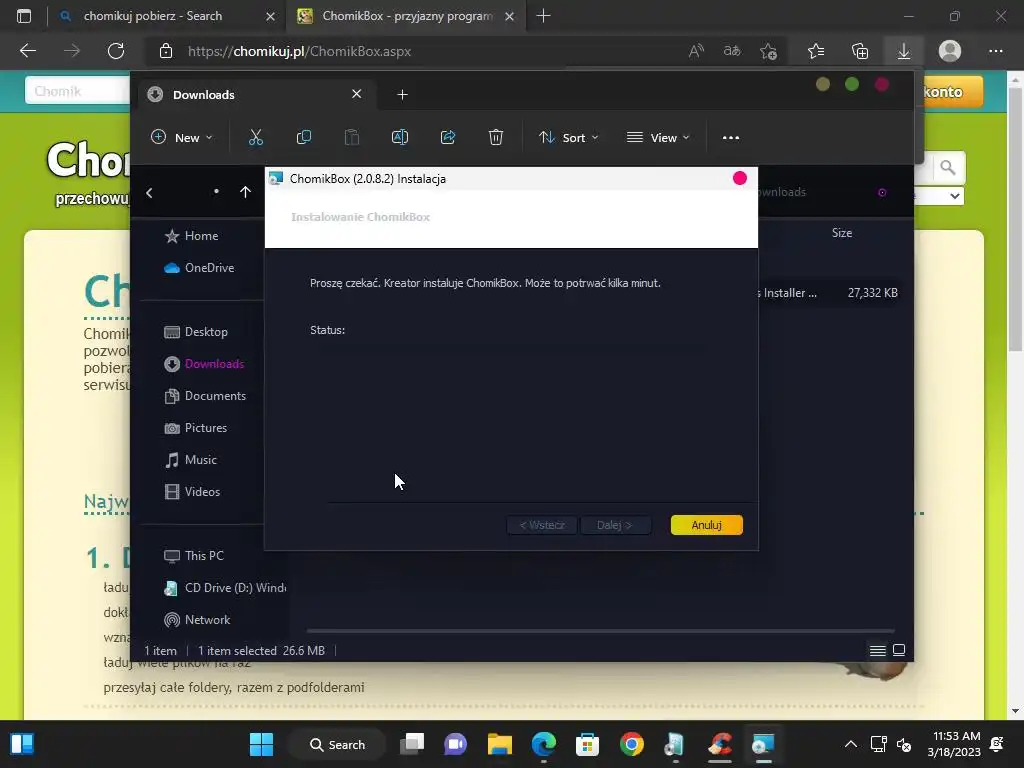Image resolution: width=1024 pixels, height=768 pixels.
Task: Open the Edge Favorites list icon
Action: tap(816, 51)
